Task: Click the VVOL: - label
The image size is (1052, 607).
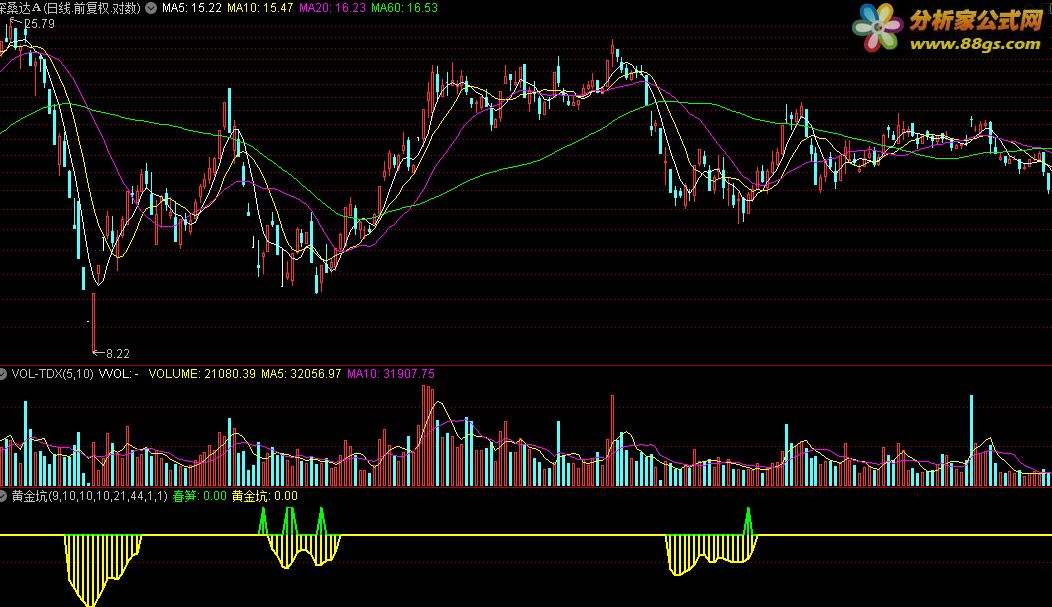Action: [x=119, y=374]
